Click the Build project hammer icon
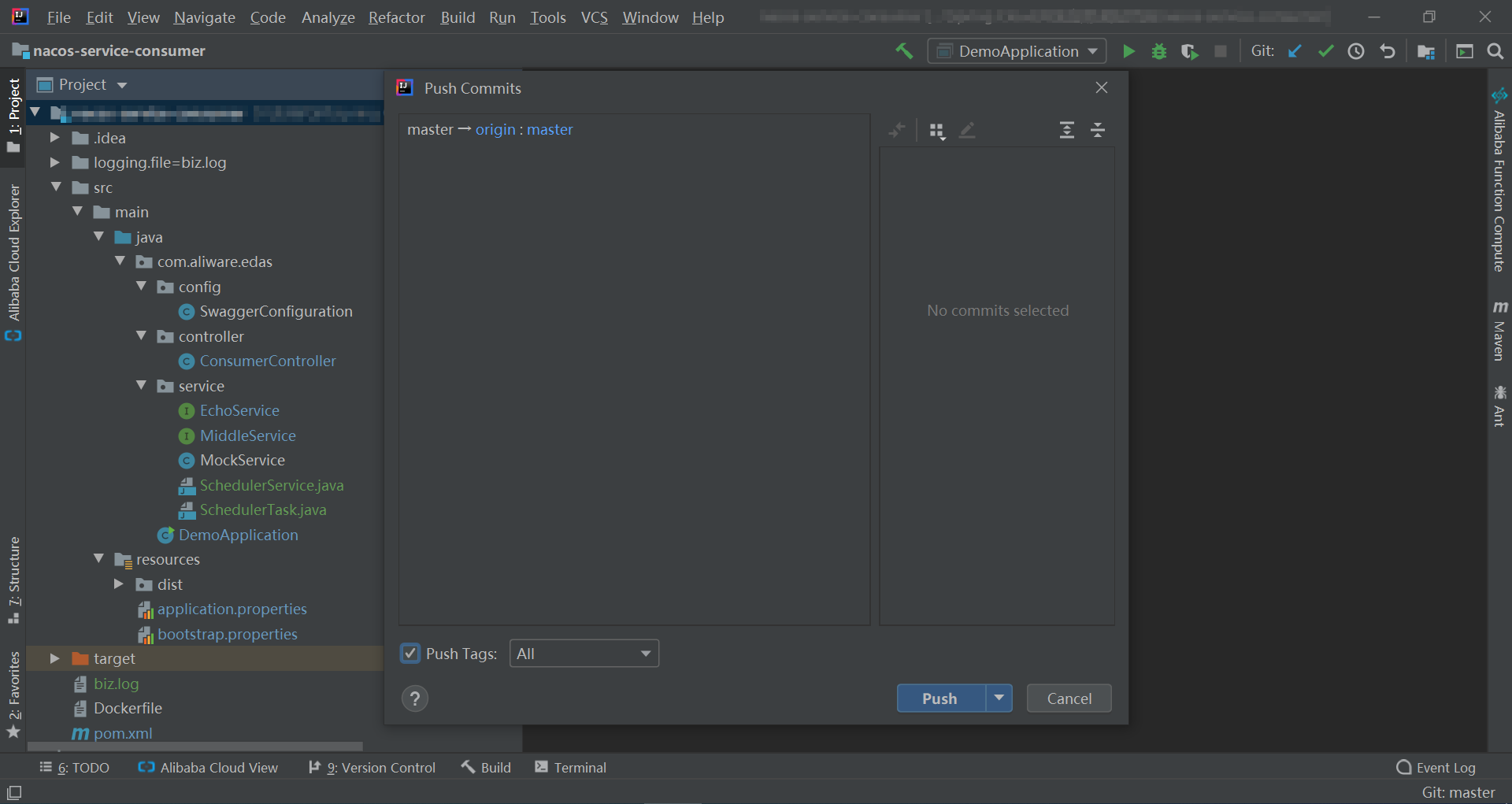Viewport: 1512px width, 804px height. [904, 51]
